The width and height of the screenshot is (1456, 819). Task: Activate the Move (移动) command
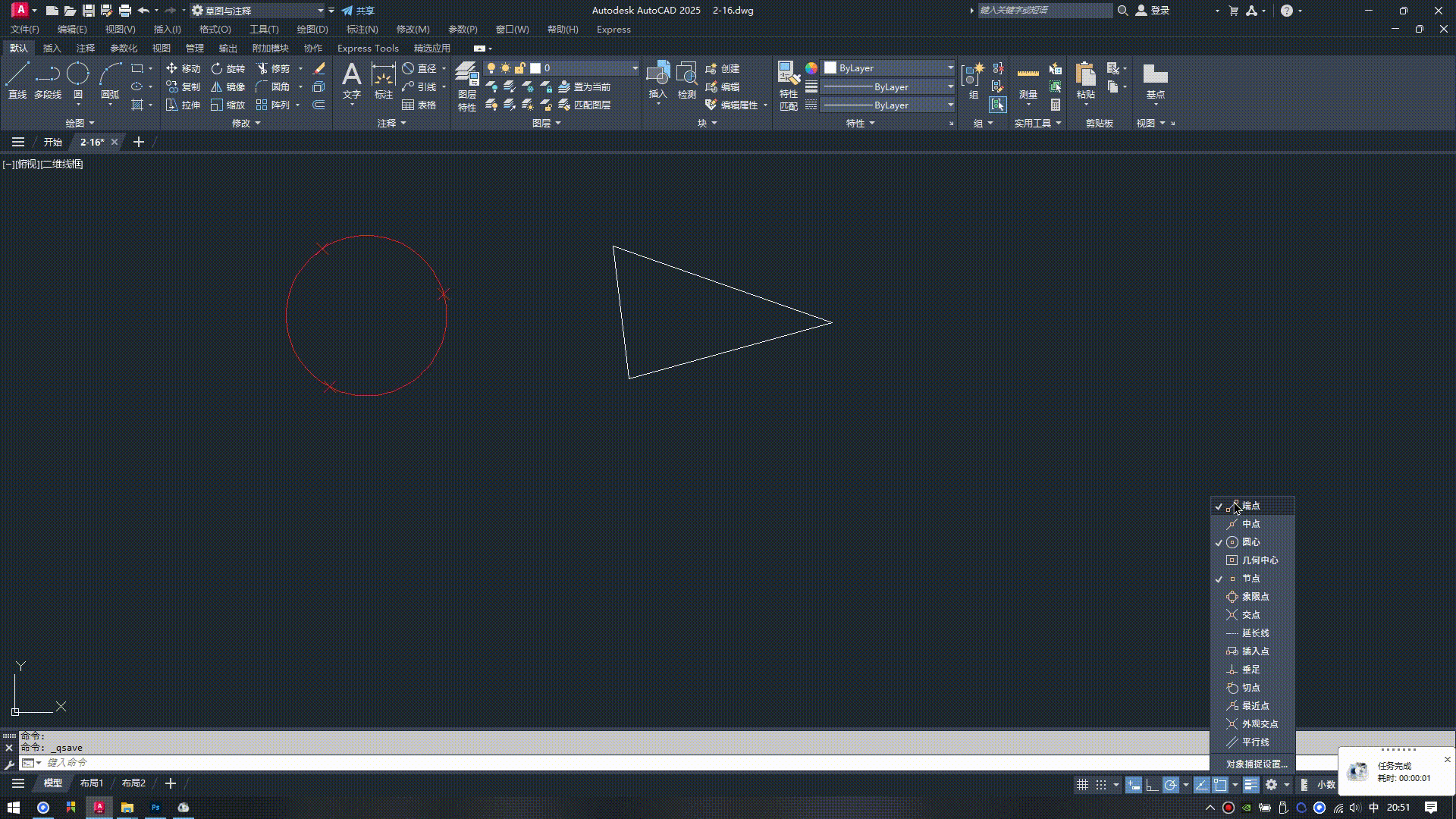183,68
